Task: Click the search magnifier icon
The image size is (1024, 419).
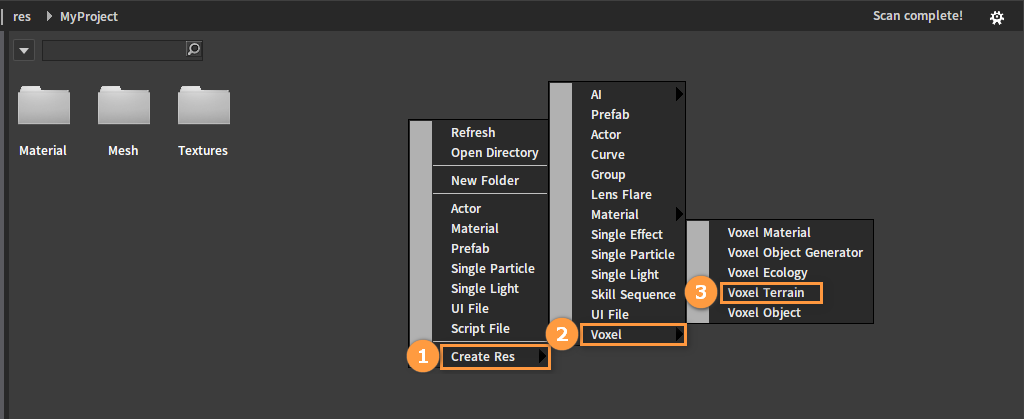Action: (194, 50)
